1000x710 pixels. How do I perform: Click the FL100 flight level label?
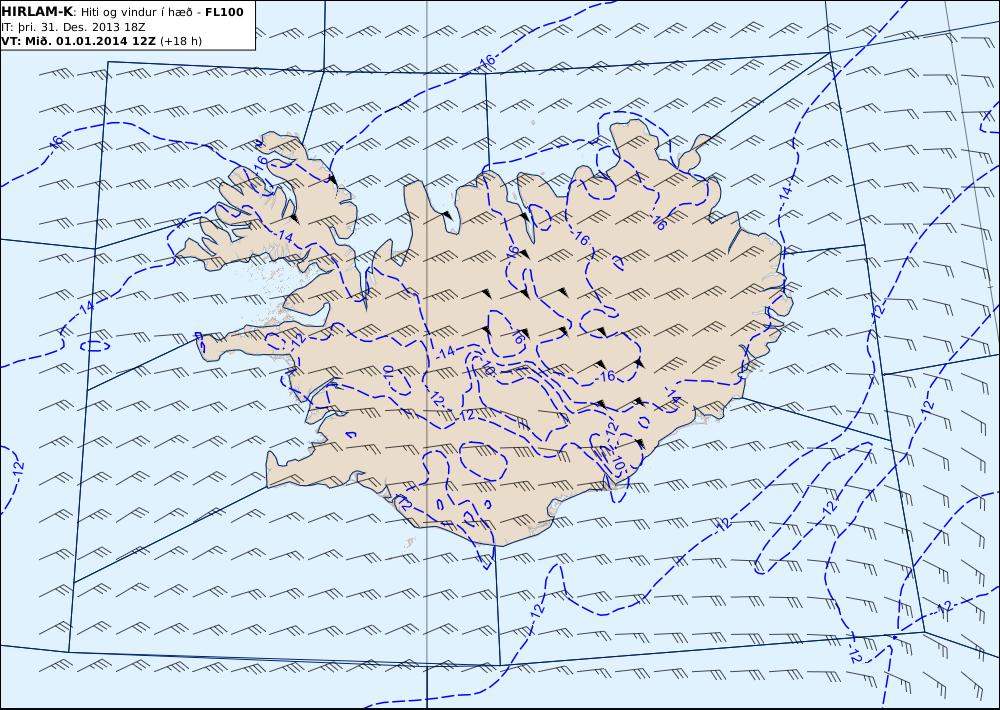pos(224,12)
